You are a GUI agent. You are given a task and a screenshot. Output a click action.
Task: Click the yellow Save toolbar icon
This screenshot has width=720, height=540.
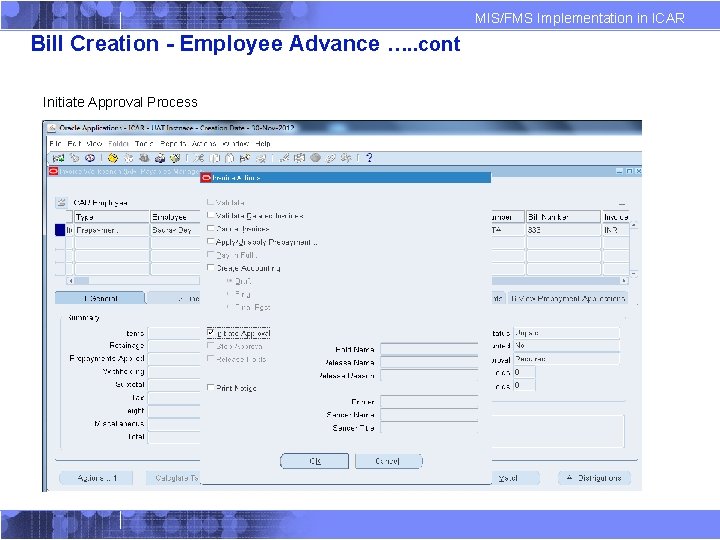[x=112, y=158]
